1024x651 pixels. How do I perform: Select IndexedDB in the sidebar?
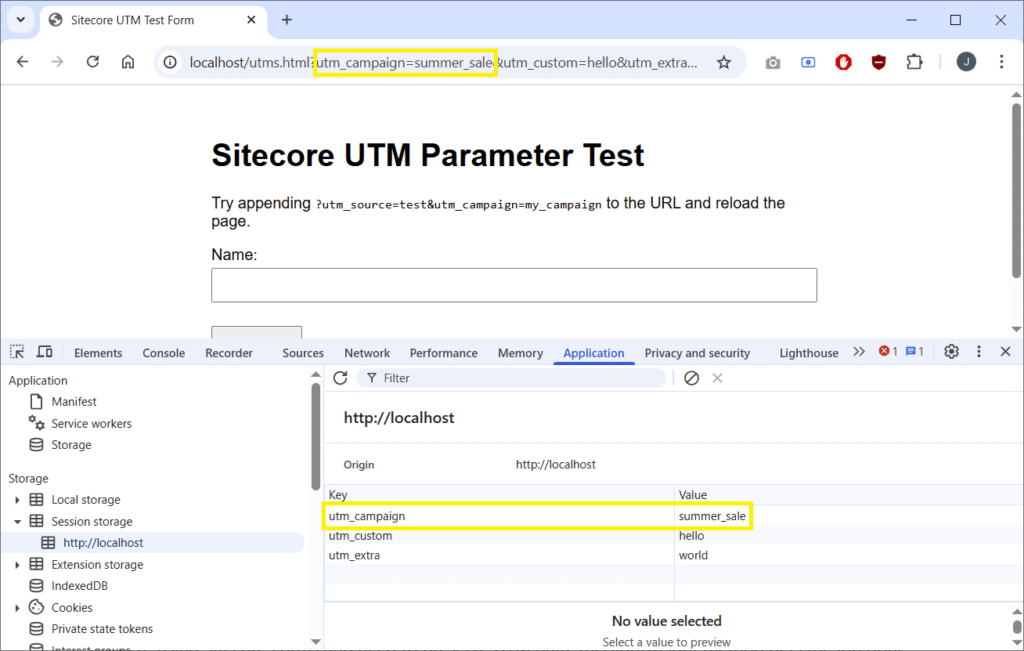click(x=80, y=586)
